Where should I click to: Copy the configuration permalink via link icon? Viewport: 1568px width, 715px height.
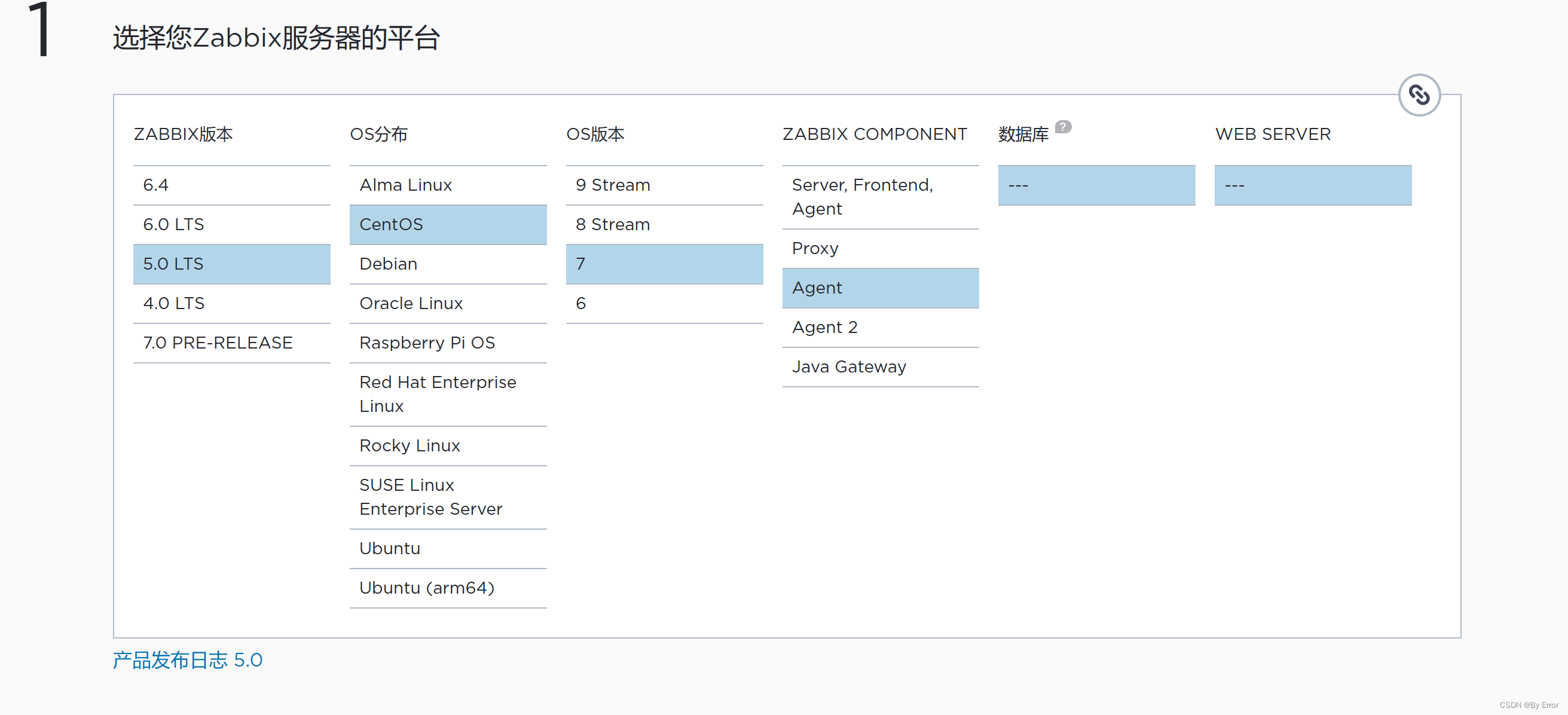[x=1419, y=95]
